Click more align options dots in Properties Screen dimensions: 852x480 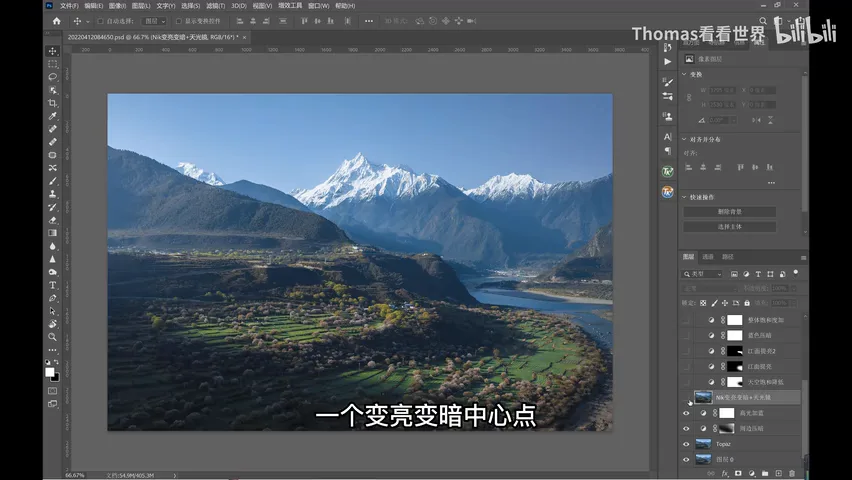tap(771, 183)
